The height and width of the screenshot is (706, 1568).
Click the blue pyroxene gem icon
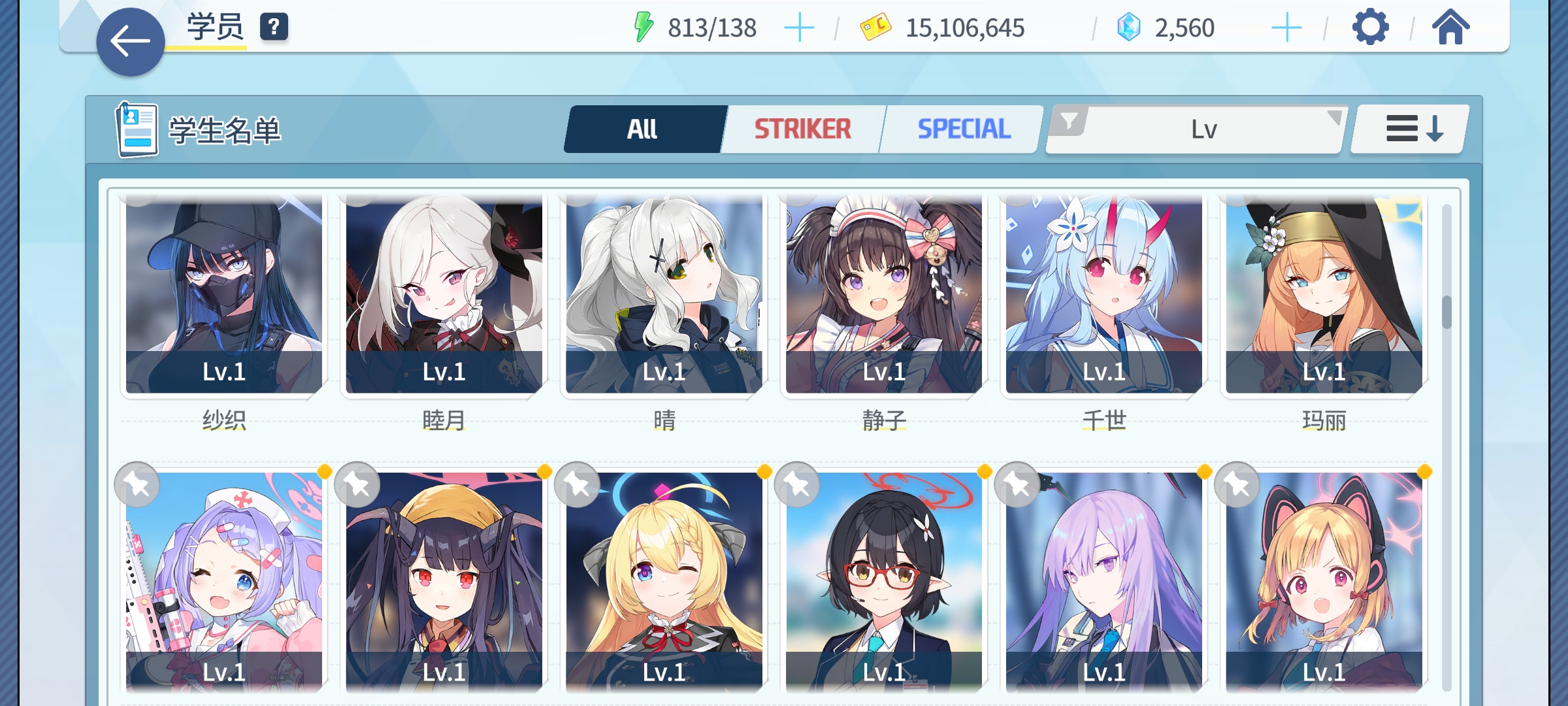click(1128, 27)
